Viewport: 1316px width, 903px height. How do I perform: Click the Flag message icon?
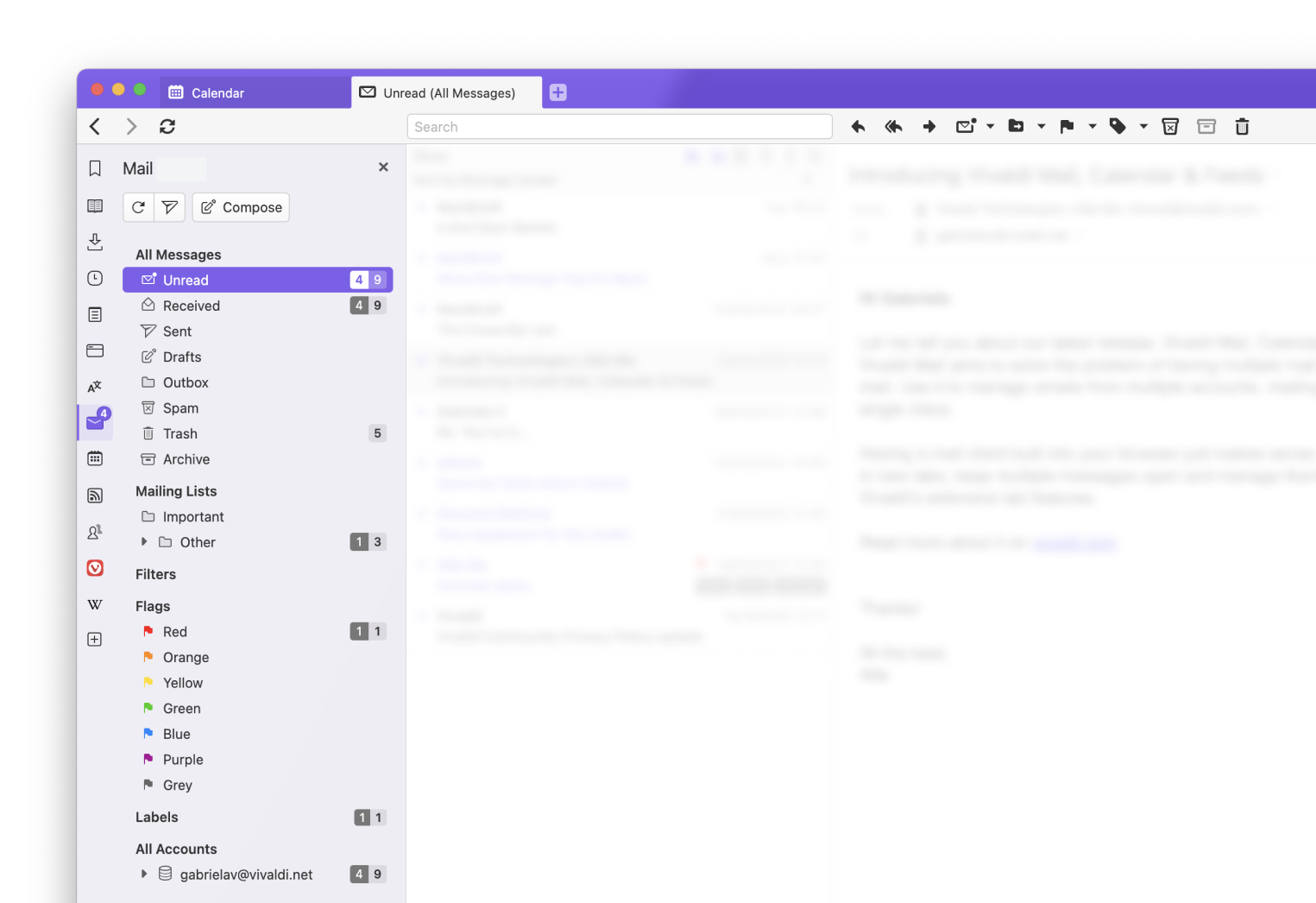[1067, 127]
